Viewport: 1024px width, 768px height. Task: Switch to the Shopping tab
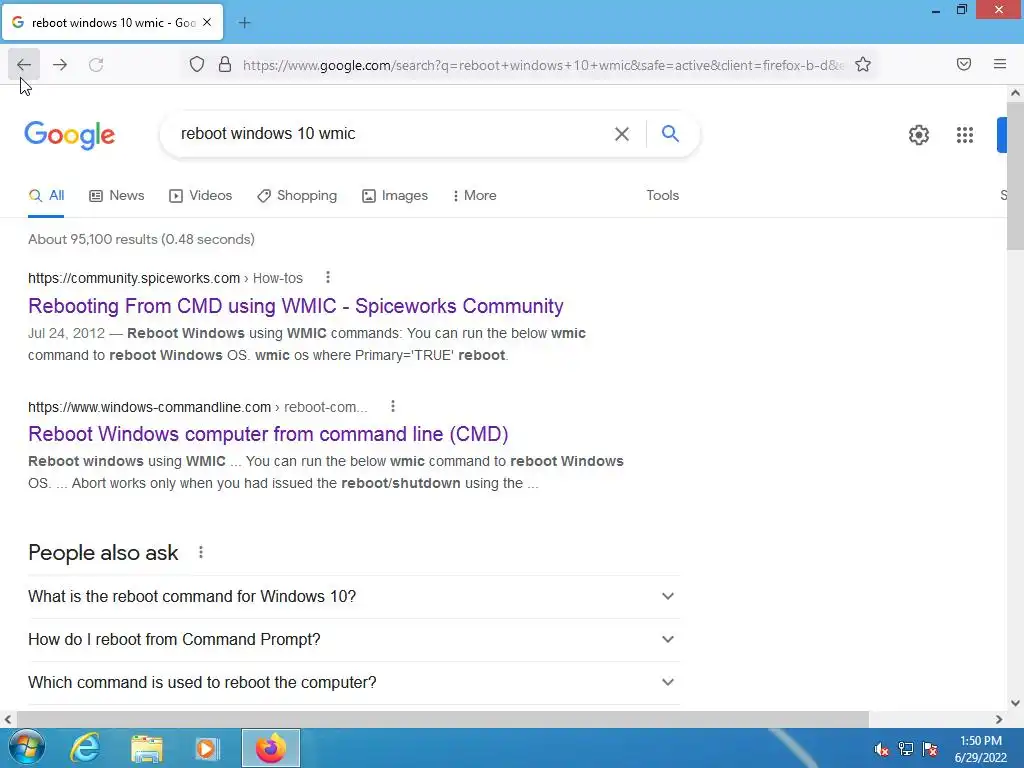(297, 195)
